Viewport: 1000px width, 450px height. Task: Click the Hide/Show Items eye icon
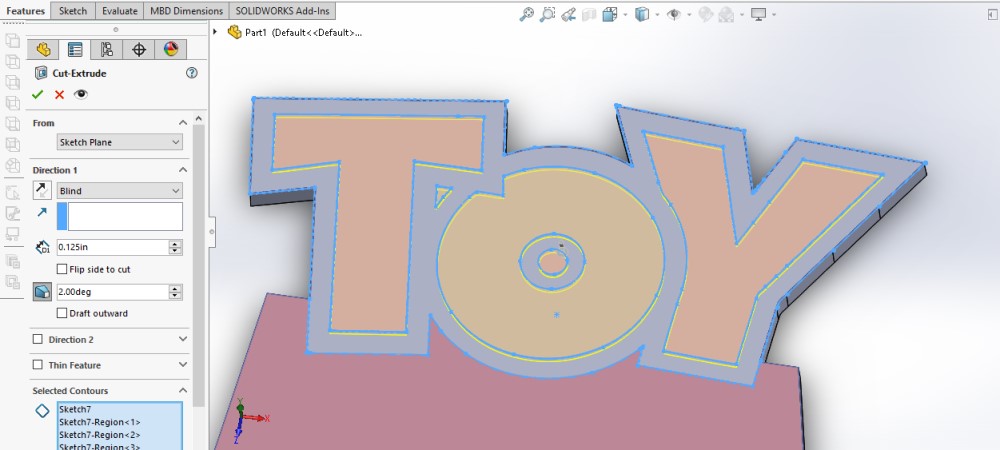tap(673, 14)
